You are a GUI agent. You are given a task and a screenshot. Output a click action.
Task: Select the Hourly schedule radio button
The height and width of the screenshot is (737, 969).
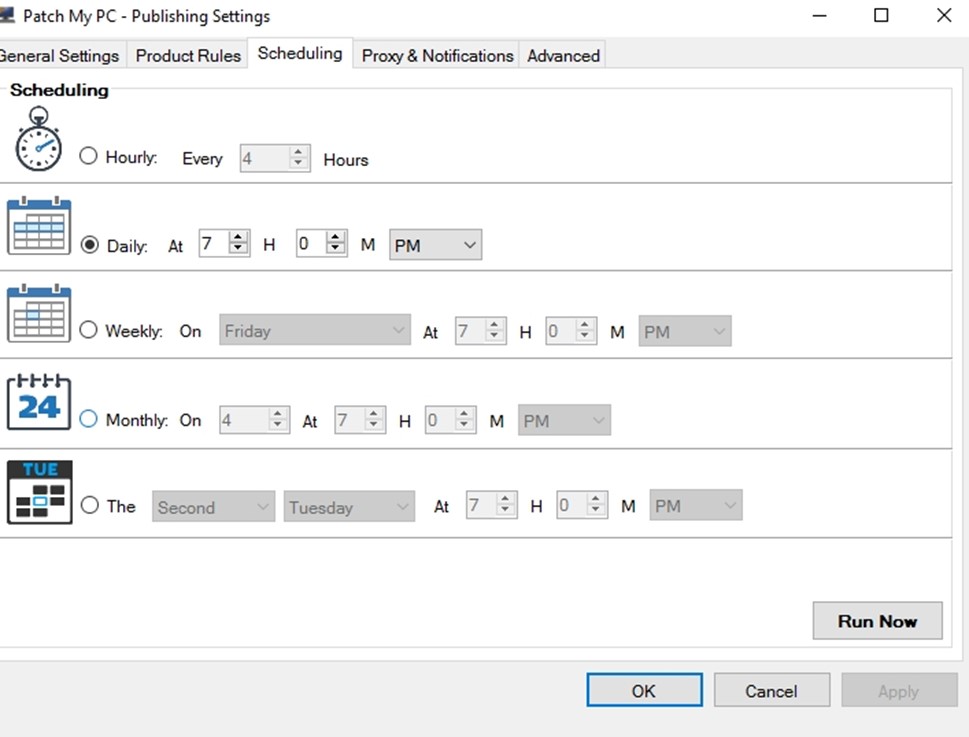[x=88, y=156]
